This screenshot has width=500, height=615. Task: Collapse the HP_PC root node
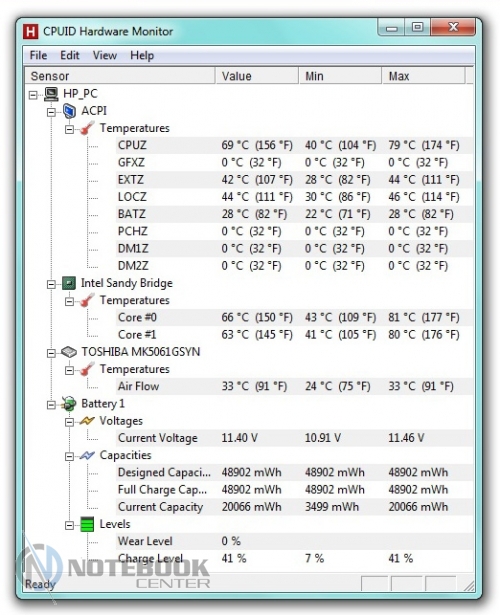click(x=33, y=95)
